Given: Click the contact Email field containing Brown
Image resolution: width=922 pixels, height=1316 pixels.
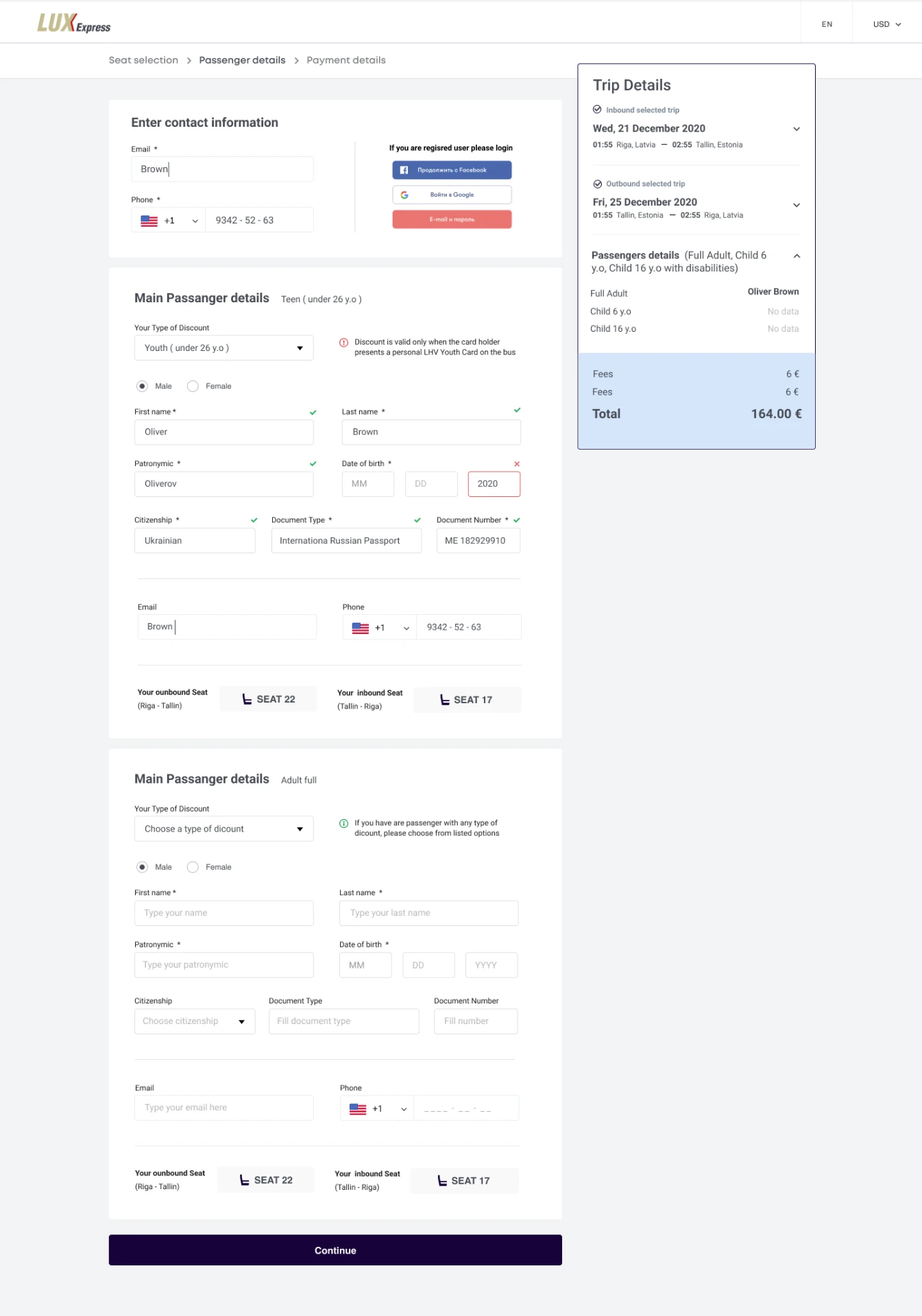Looking at the screenshot, I should point(223,169).
